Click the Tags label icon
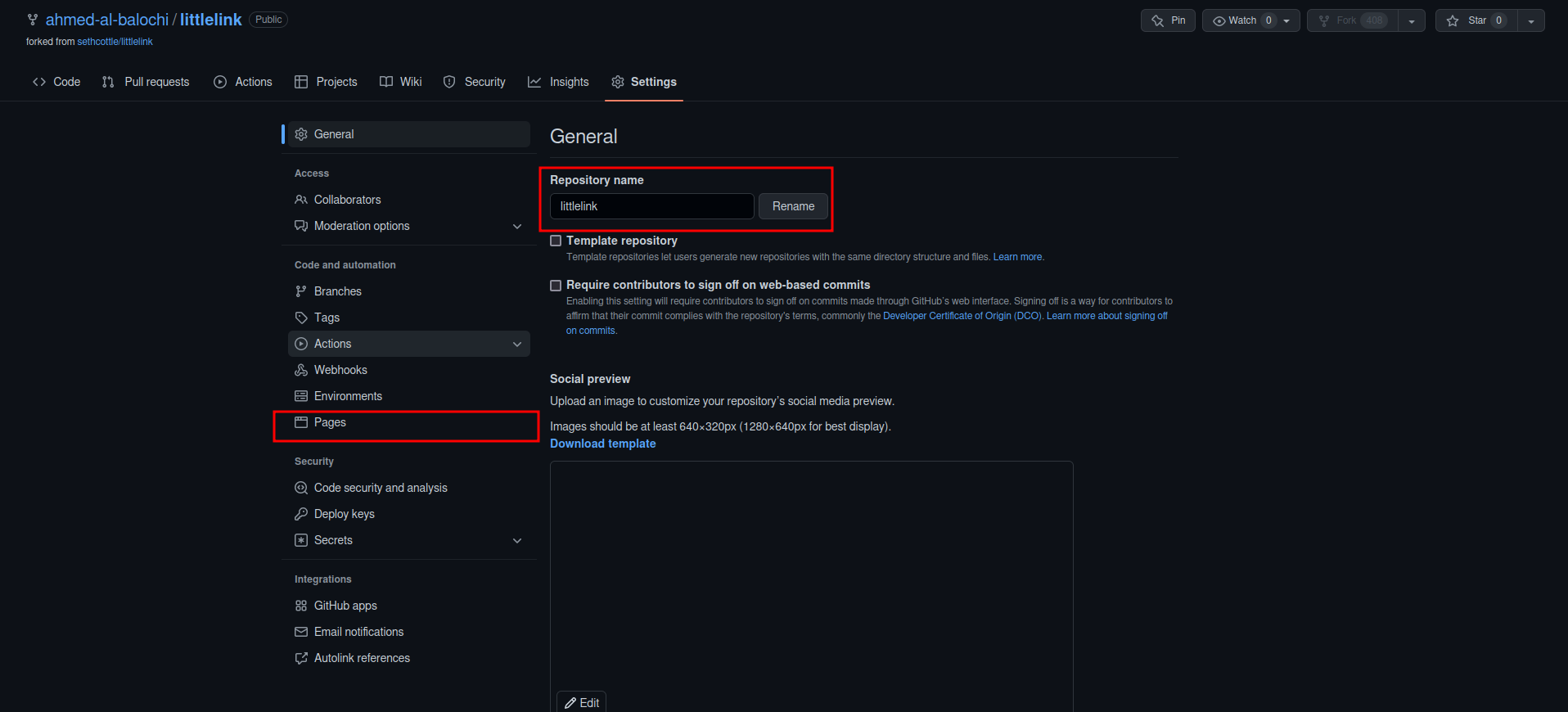The width and height of the screenshot is (1568, 712). coord(301,318)
